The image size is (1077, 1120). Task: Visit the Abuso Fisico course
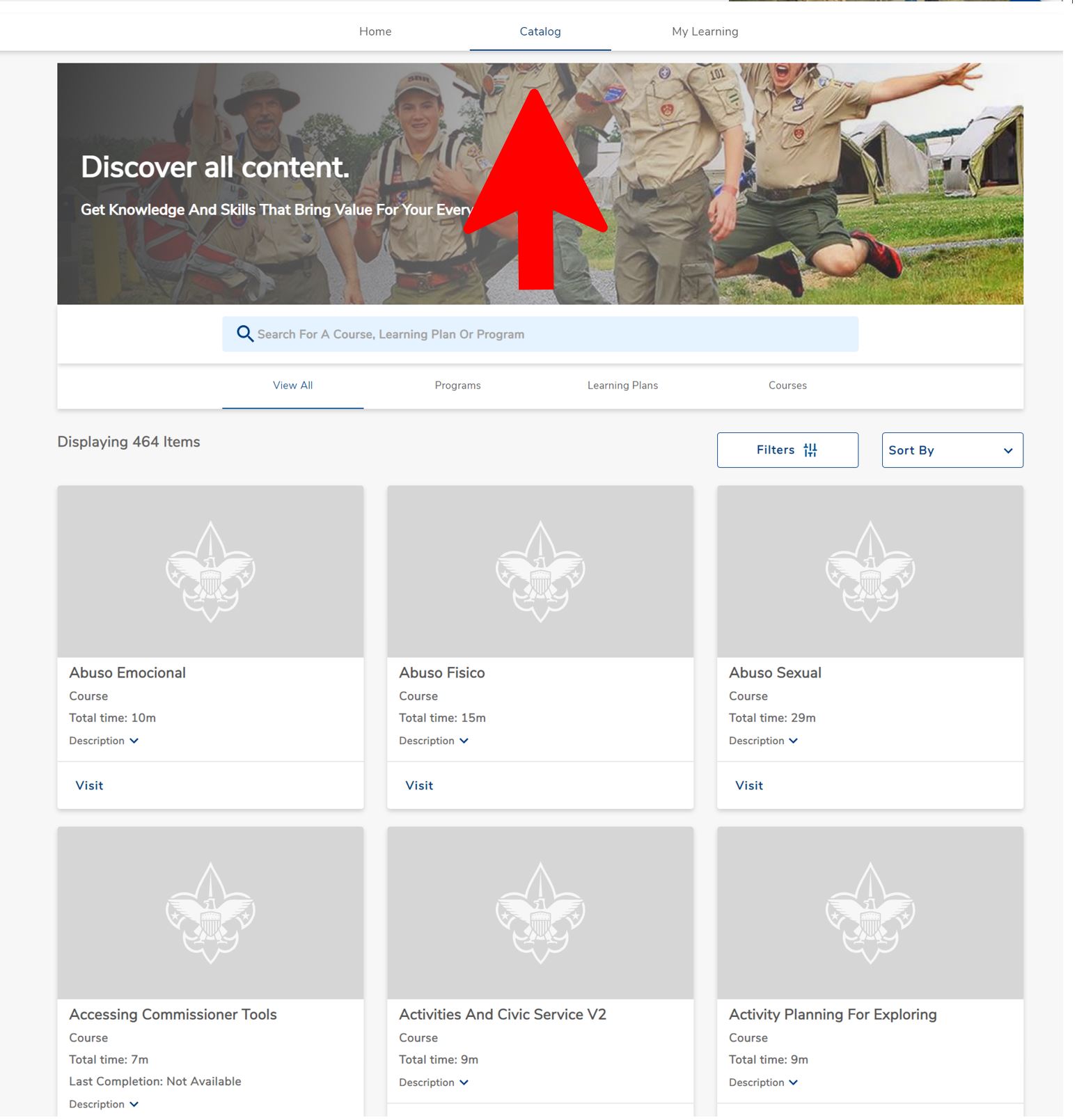tap(420, 787)
